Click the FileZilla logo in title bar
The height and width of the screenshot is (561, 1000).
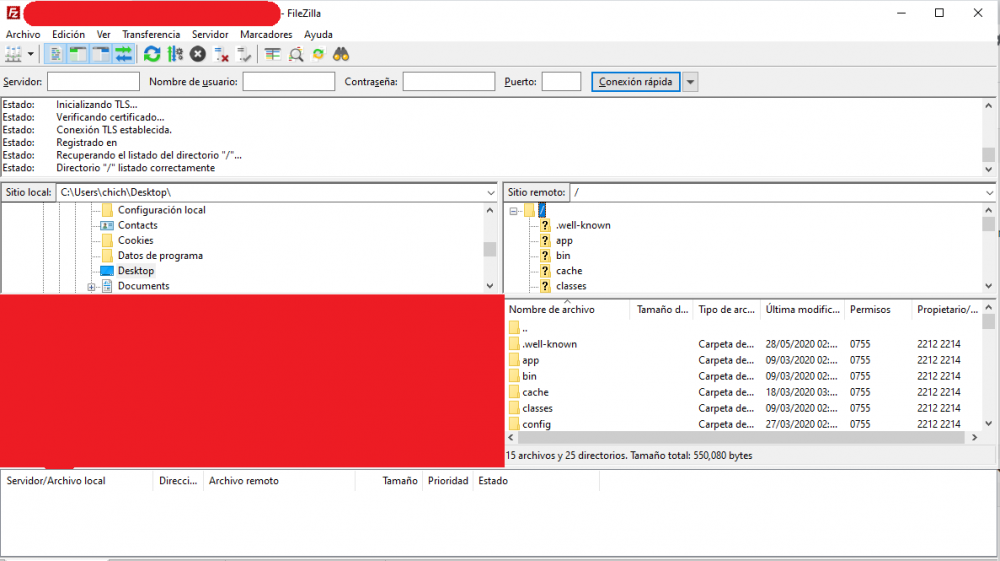click(13, 13)
